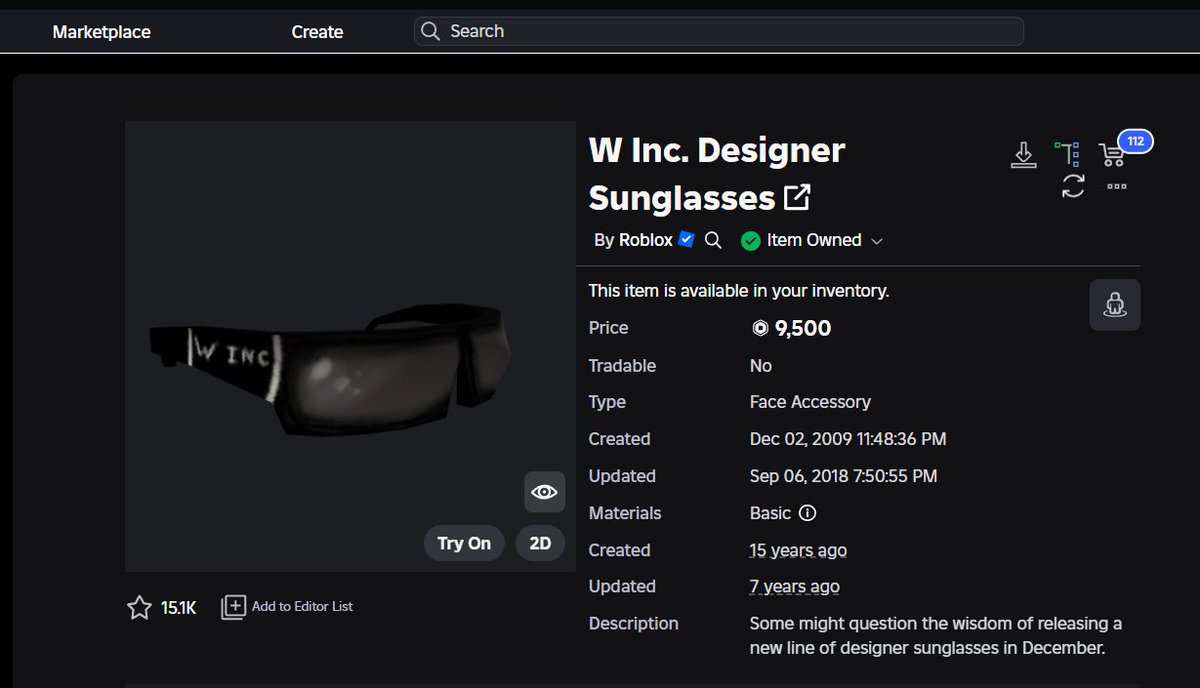Screen dimensions: 1200x688
Task: Click the Sep 06, 2018 updated timestamp
Action: [x=843, y=476]
